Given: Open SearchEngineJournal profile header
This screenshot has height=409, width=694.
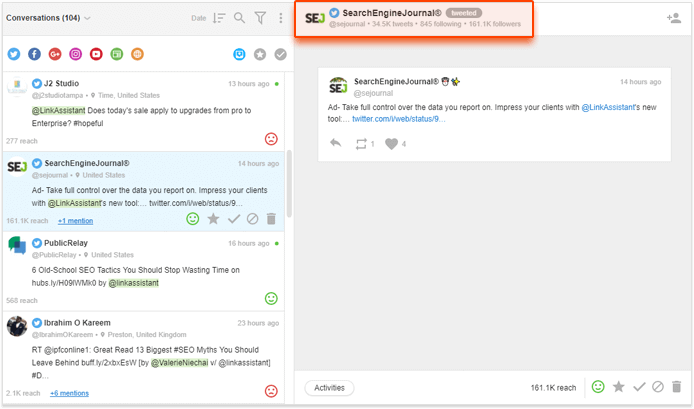Looking at the screenshot, I should tap(413, 18).
